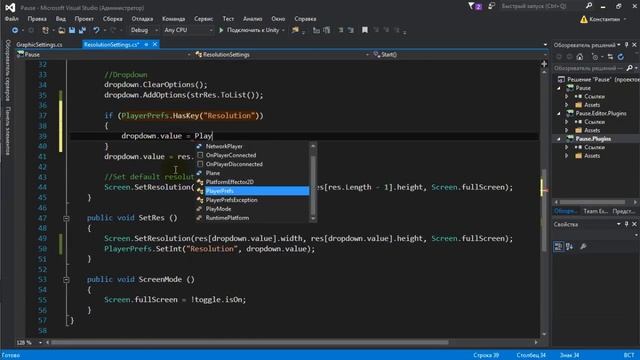Click the open file toolbar icon
Image resolution: width=640 pixels, height=360 pixels.
(x=62, y=30)
